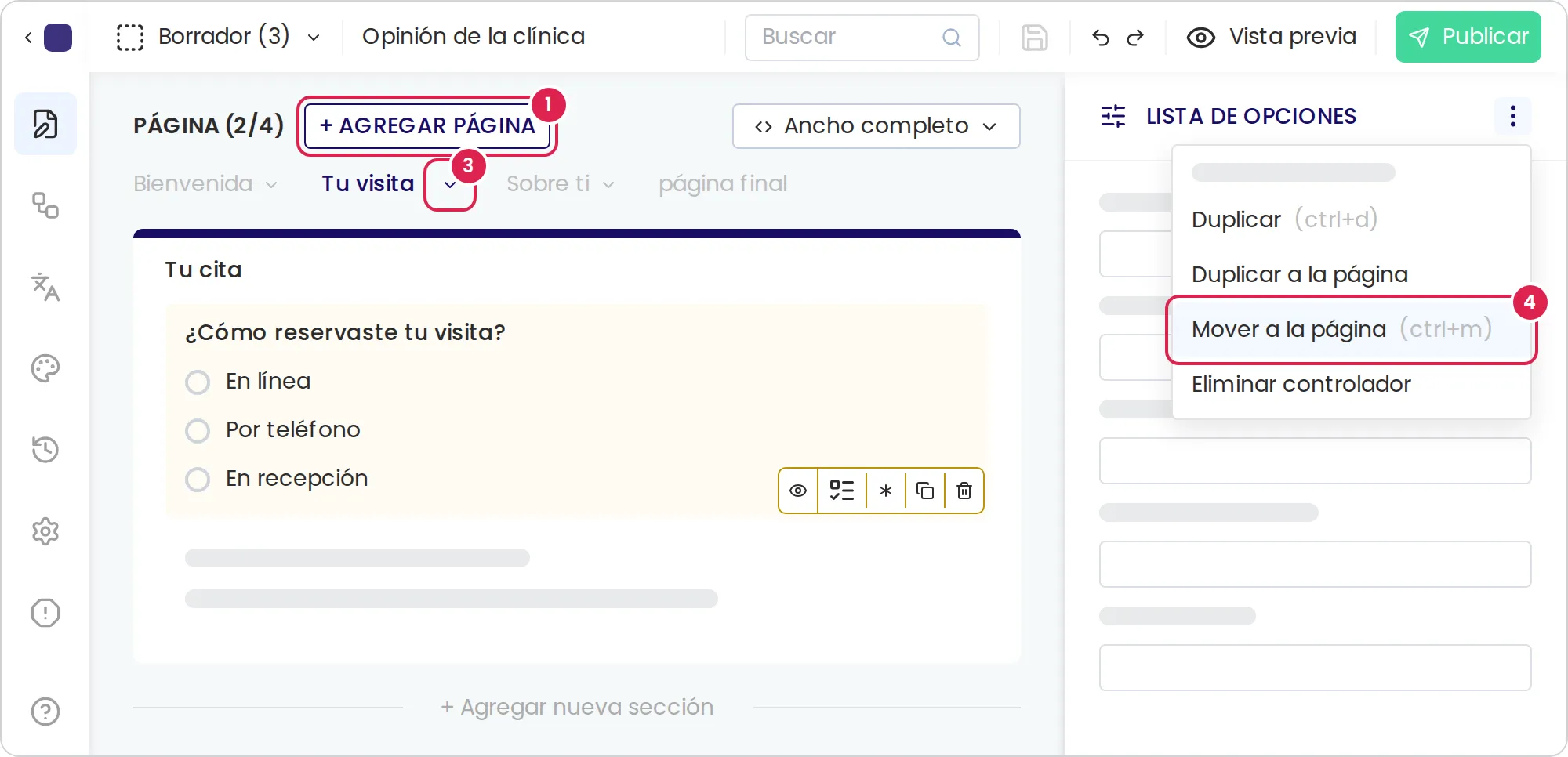
Task: Click the options list icon in question toolbar
Action: pyautogui.click(x=842, y=491)
